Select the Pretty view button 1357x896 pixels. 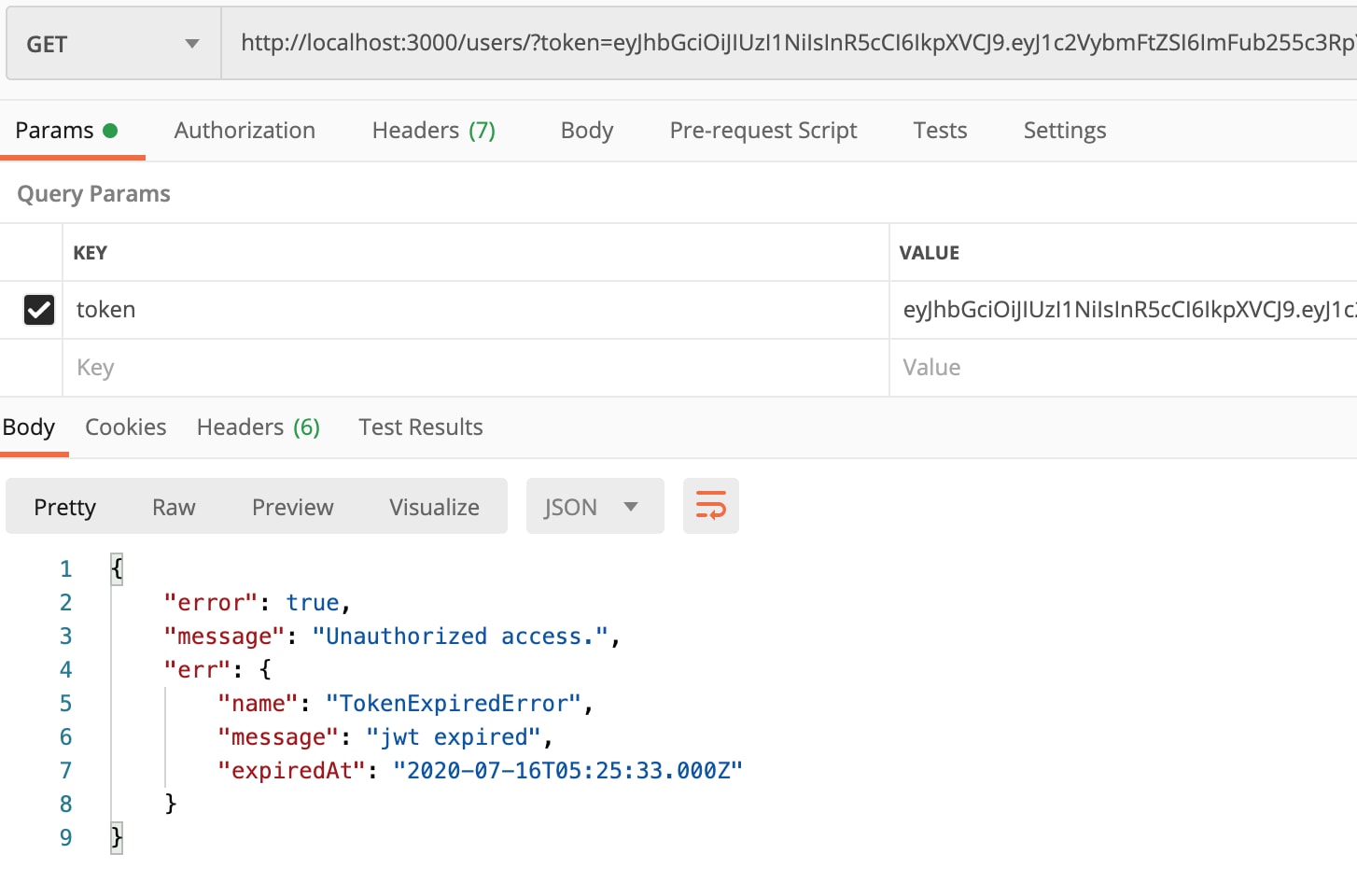coord(65,507)
